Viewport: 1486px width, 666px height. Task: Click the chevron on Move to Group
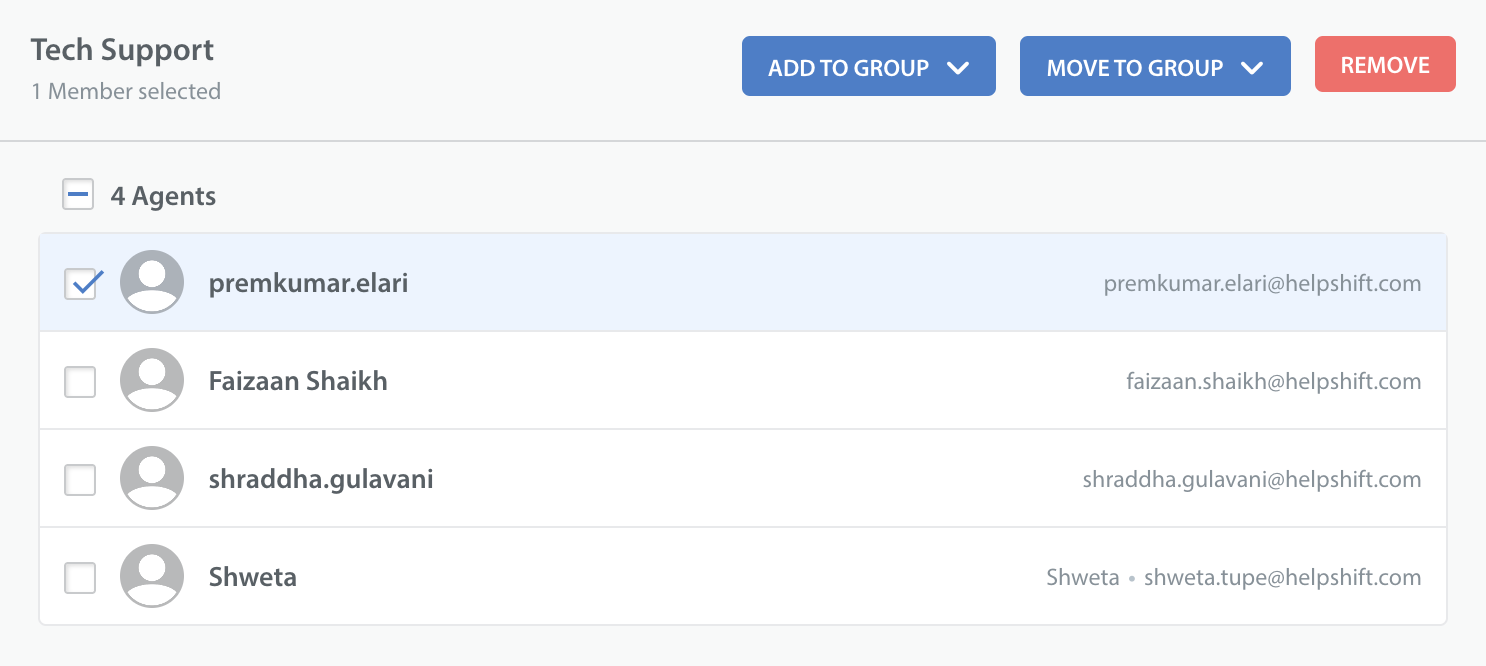(x=1251, y=68)
